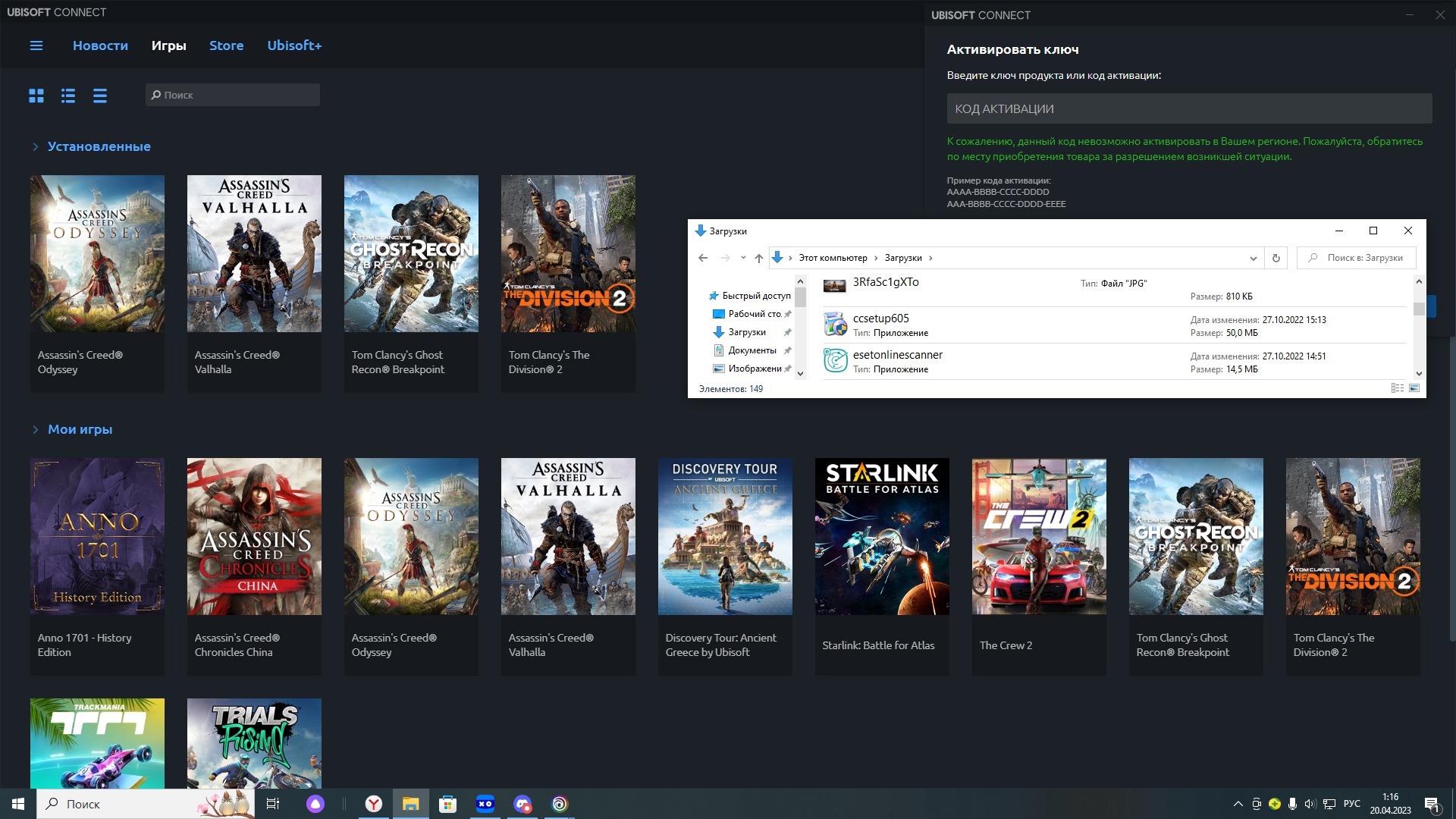1456x819 pixels.
Task: Open the clock and date flyout
Action: click(x=1390, y=804)
